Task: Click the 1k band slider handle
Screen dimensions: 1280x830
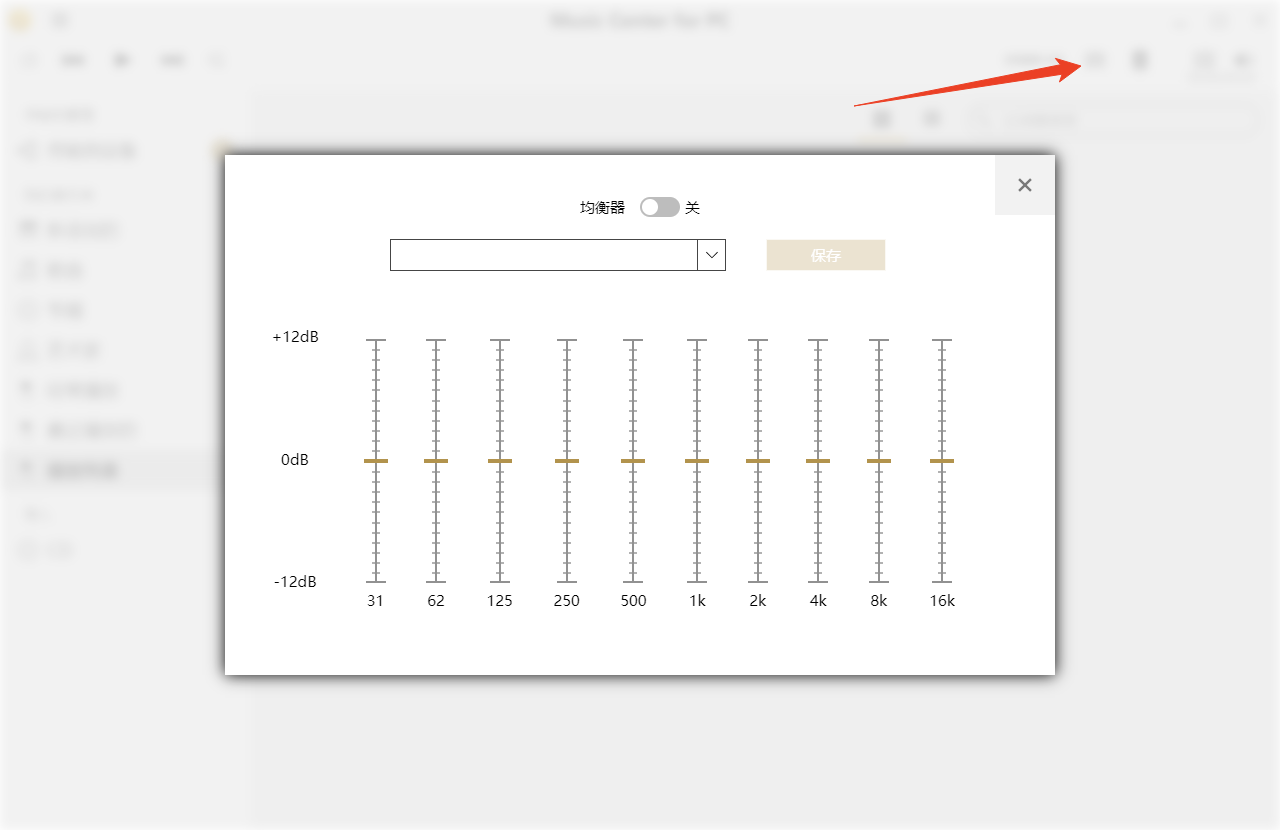Action: [x=697, y=461]
